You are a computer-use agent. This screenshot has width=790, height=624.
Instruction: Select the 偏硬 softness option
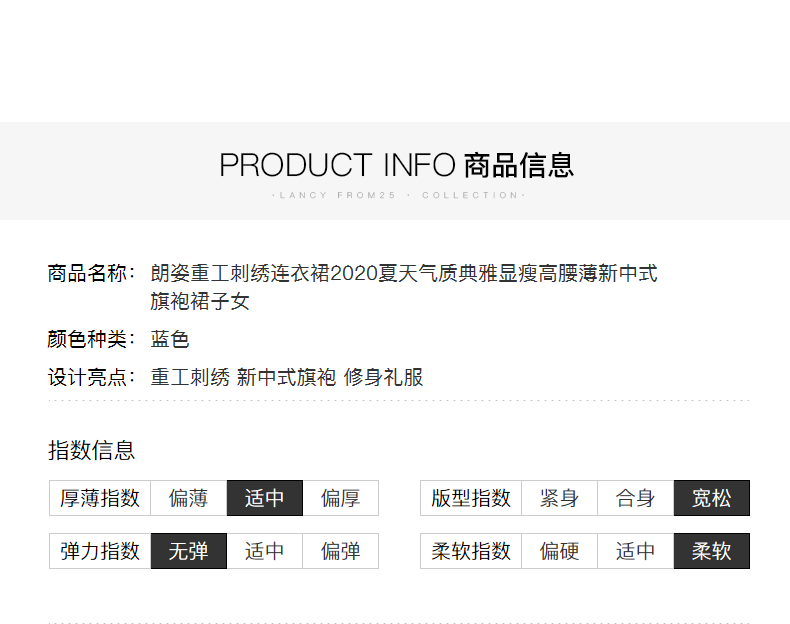point(559,551)
